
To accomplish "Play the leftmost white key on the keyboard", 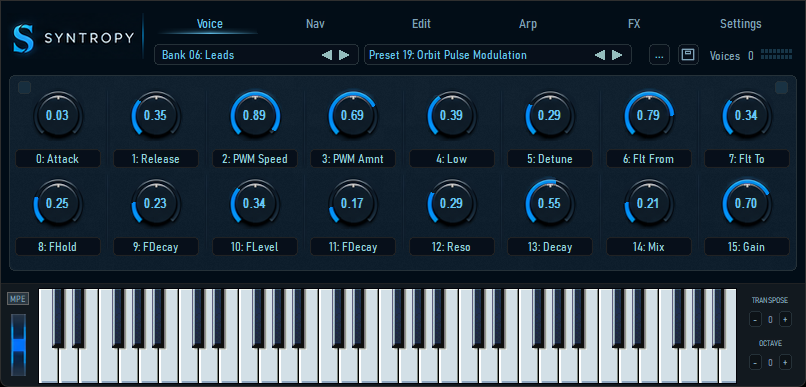I will (48, 366).
